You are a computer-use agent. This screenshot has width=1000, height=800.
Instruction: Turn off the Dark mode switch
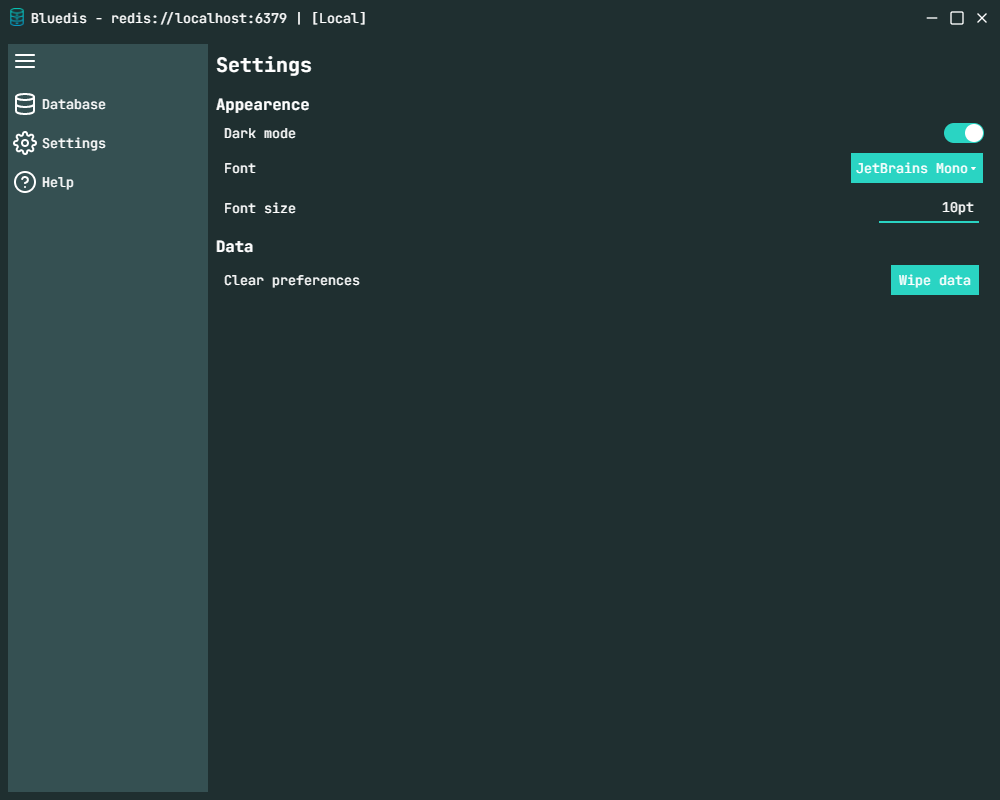(964, 133)
